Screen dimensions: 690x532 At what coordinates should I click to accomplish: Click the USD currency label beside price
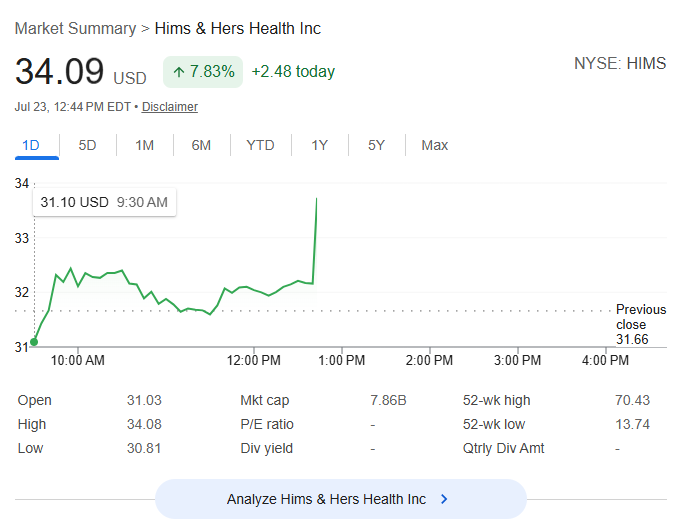click(x=130, y=78)
